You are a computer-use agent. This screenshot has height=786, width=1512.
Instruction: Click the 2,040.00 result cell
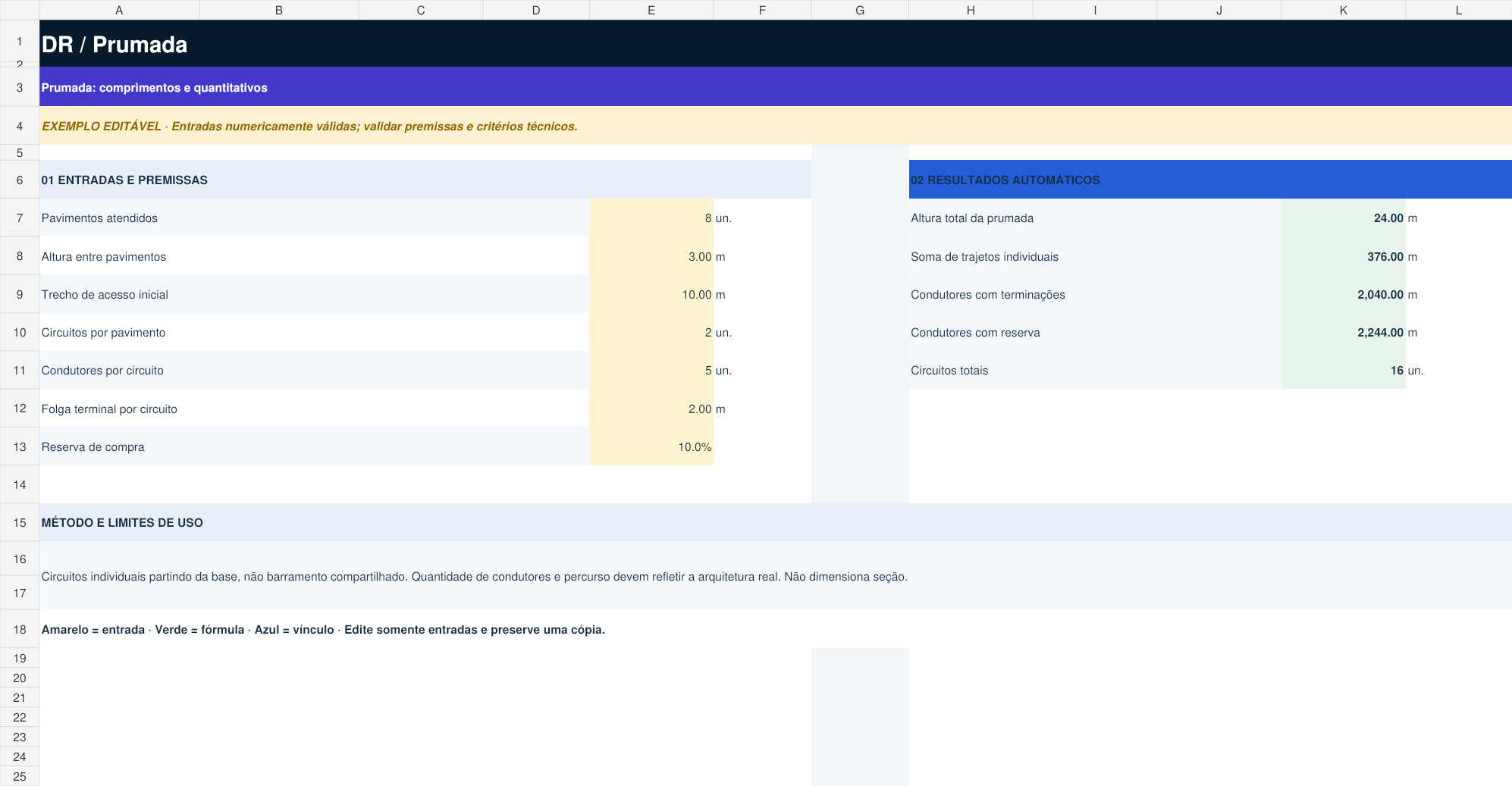point(1343,294)
